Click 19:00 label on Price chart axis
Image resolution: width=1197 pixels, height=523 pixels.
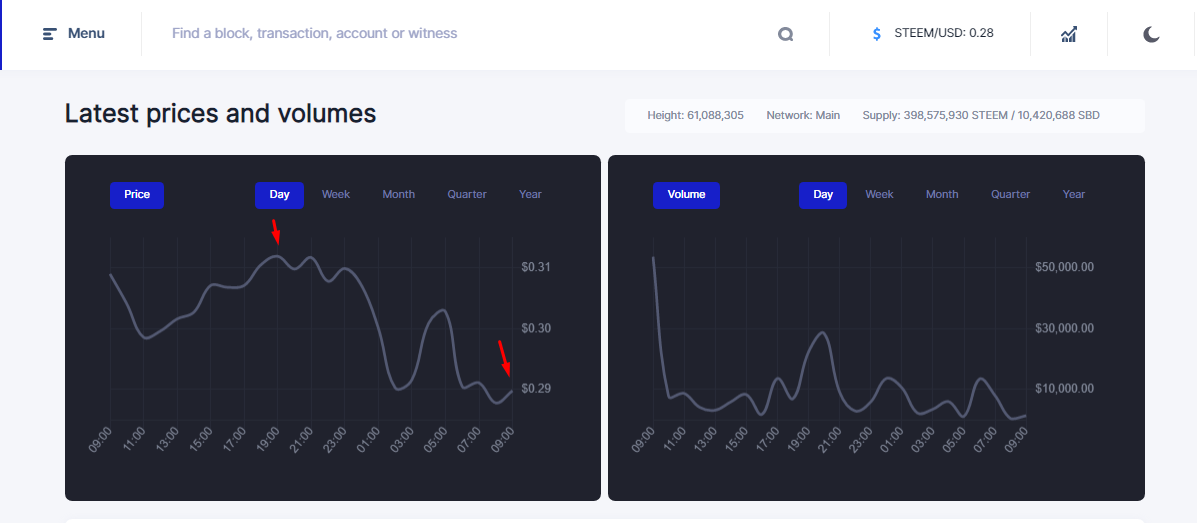[267, 441]
